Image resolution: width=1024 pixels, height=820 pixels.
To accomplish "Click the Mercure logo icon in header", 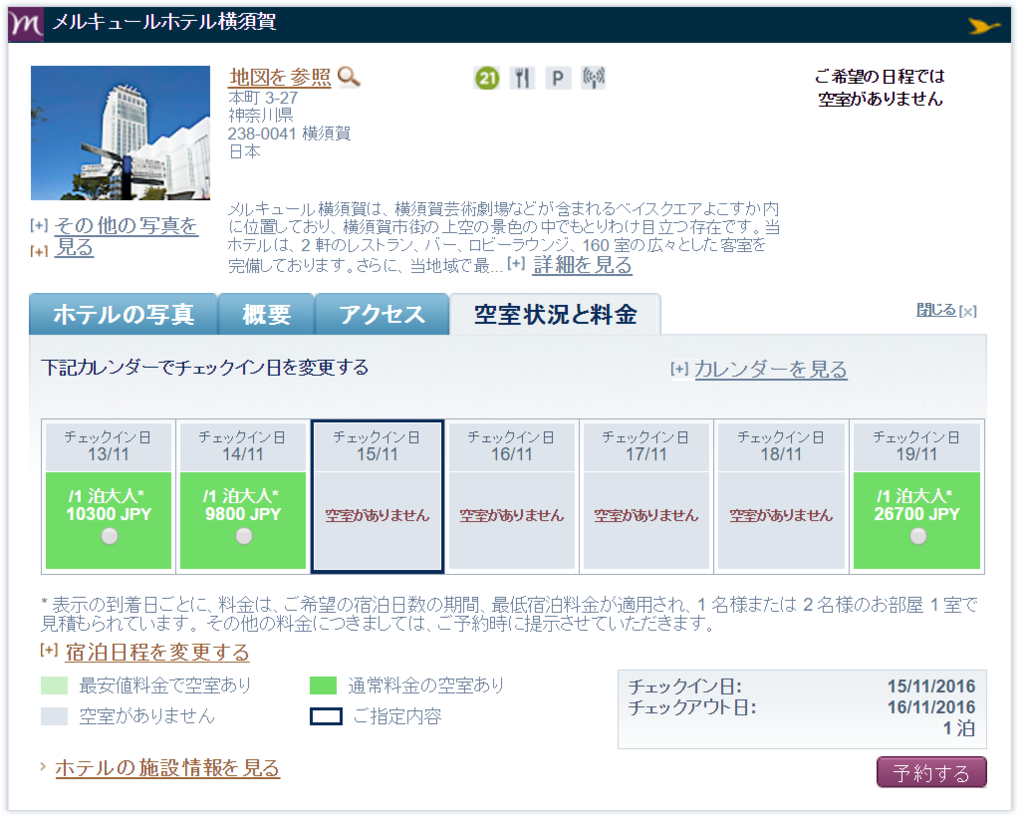I will pos(26,25).
